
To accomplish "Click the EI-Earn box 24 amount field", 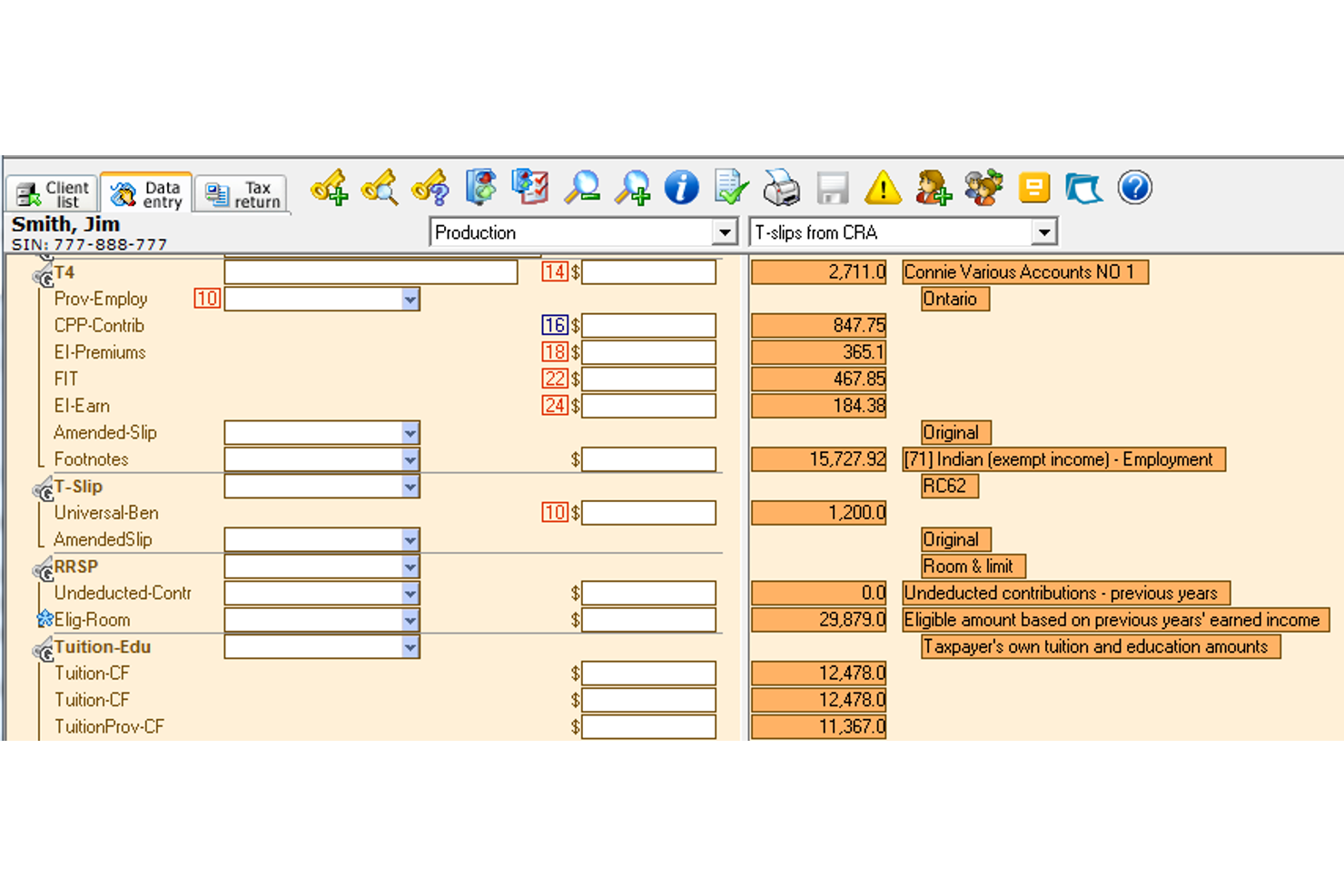I will click(x=648, y=406).
